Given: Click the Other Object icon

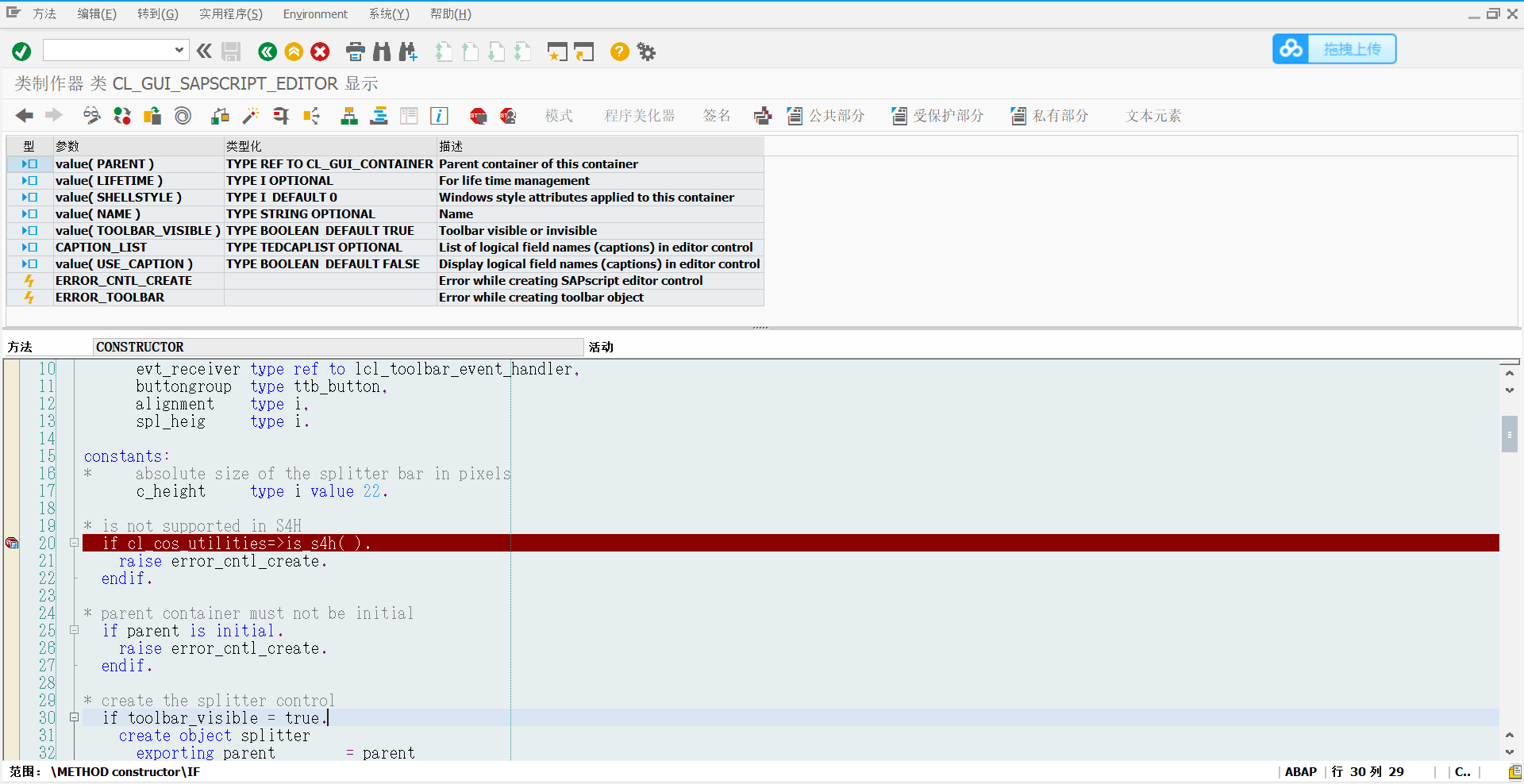Looking at the screenshot, I should tap(152, 116).
